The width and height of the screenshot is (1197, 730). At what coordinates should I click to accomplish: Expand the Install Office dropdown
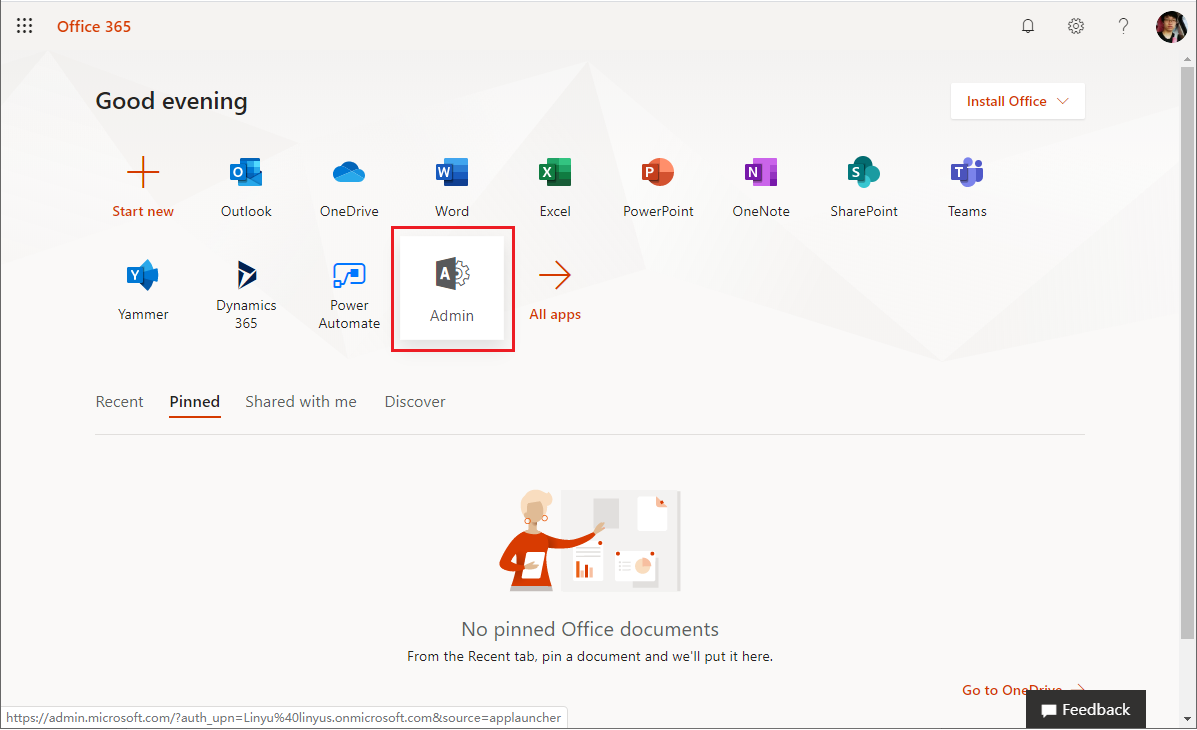point(1018,101)
